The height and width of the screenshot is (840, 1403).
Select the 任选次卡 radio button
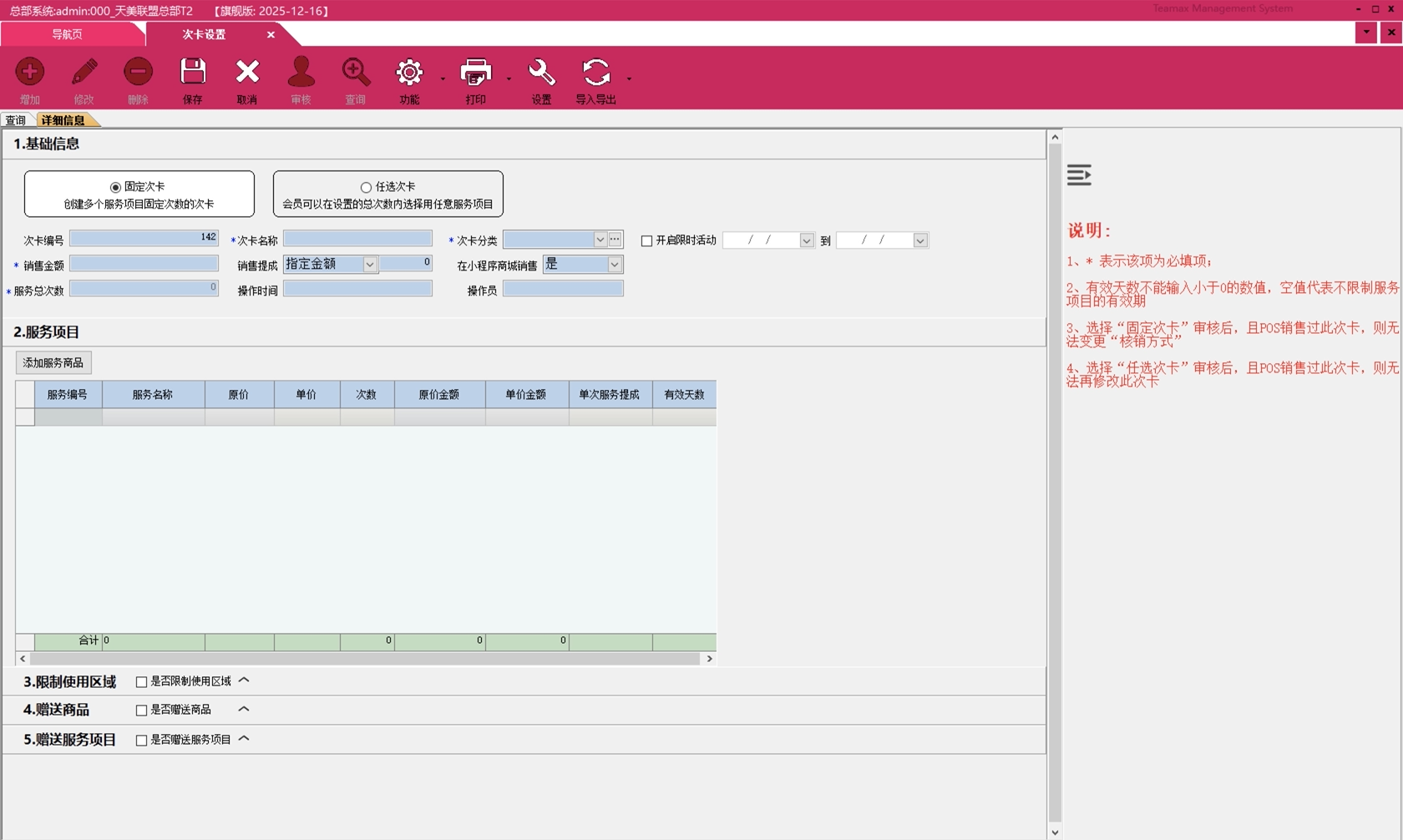(366, 188)
